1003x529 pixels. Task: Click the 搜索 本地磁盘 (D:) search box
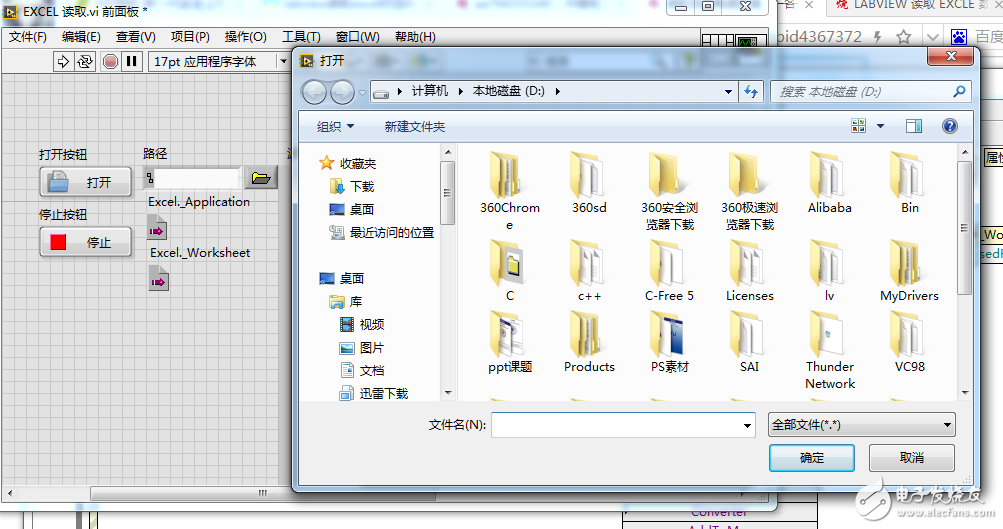click(871, 91)
